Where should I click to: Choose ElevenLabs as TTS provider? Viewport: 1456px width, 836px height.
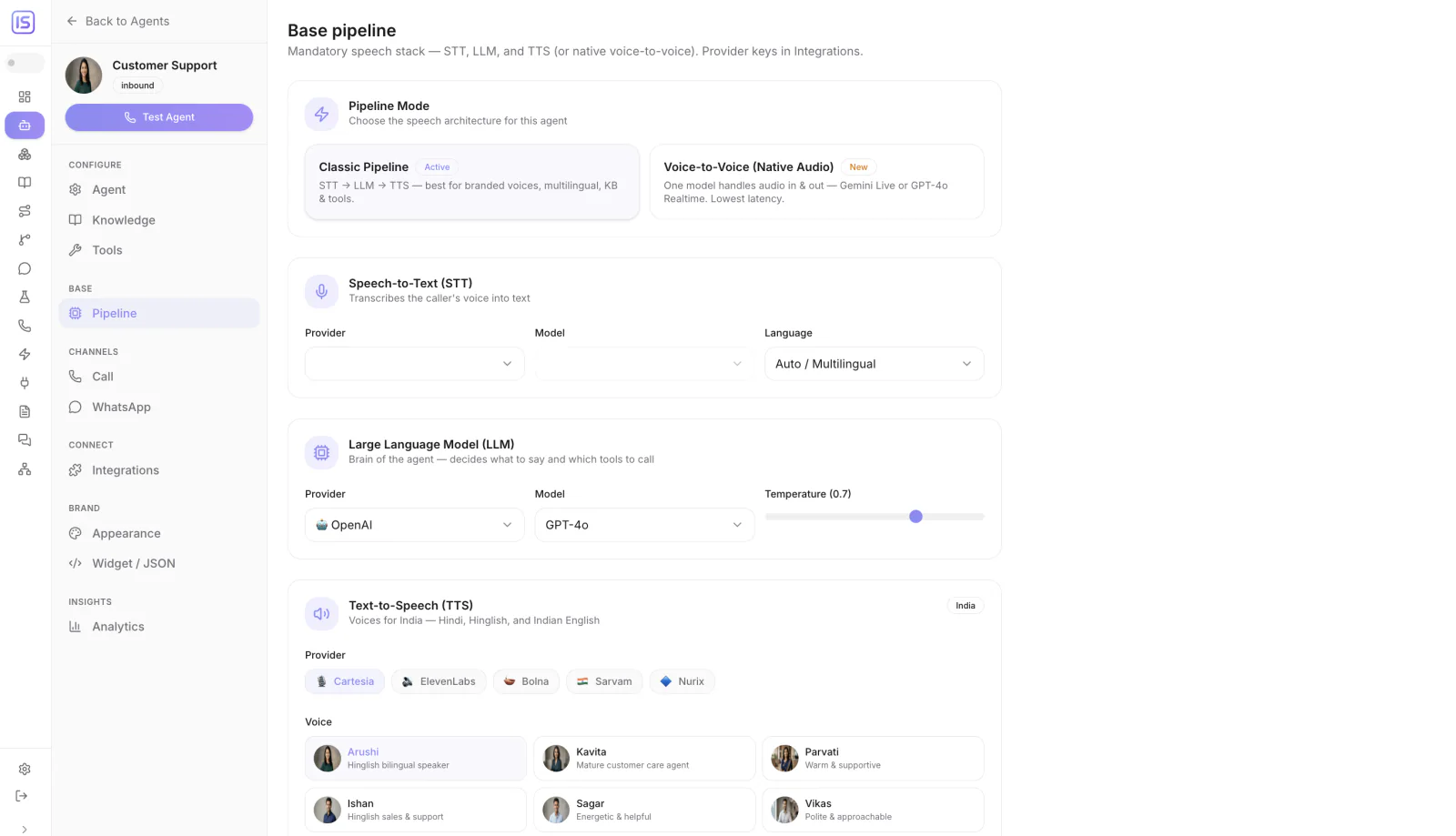439,681
